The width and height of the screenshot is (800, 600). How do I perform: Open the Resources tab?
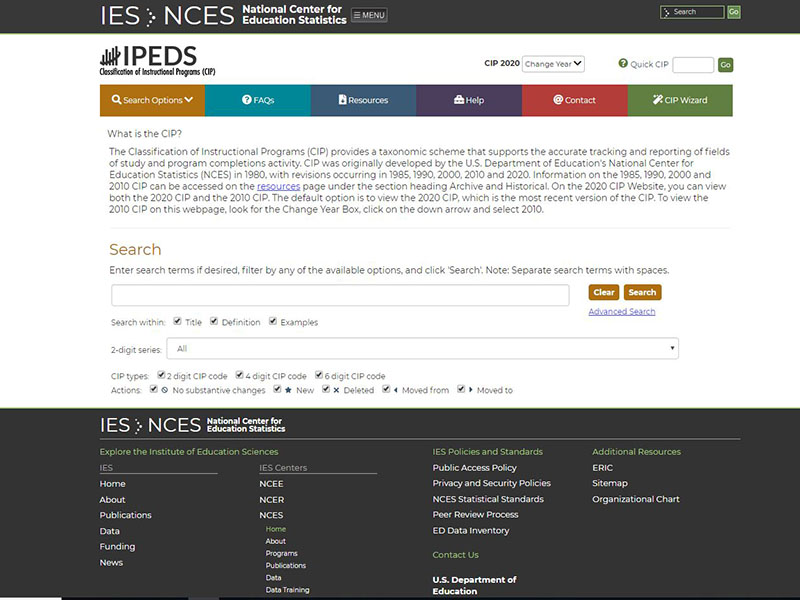[363, 100]
